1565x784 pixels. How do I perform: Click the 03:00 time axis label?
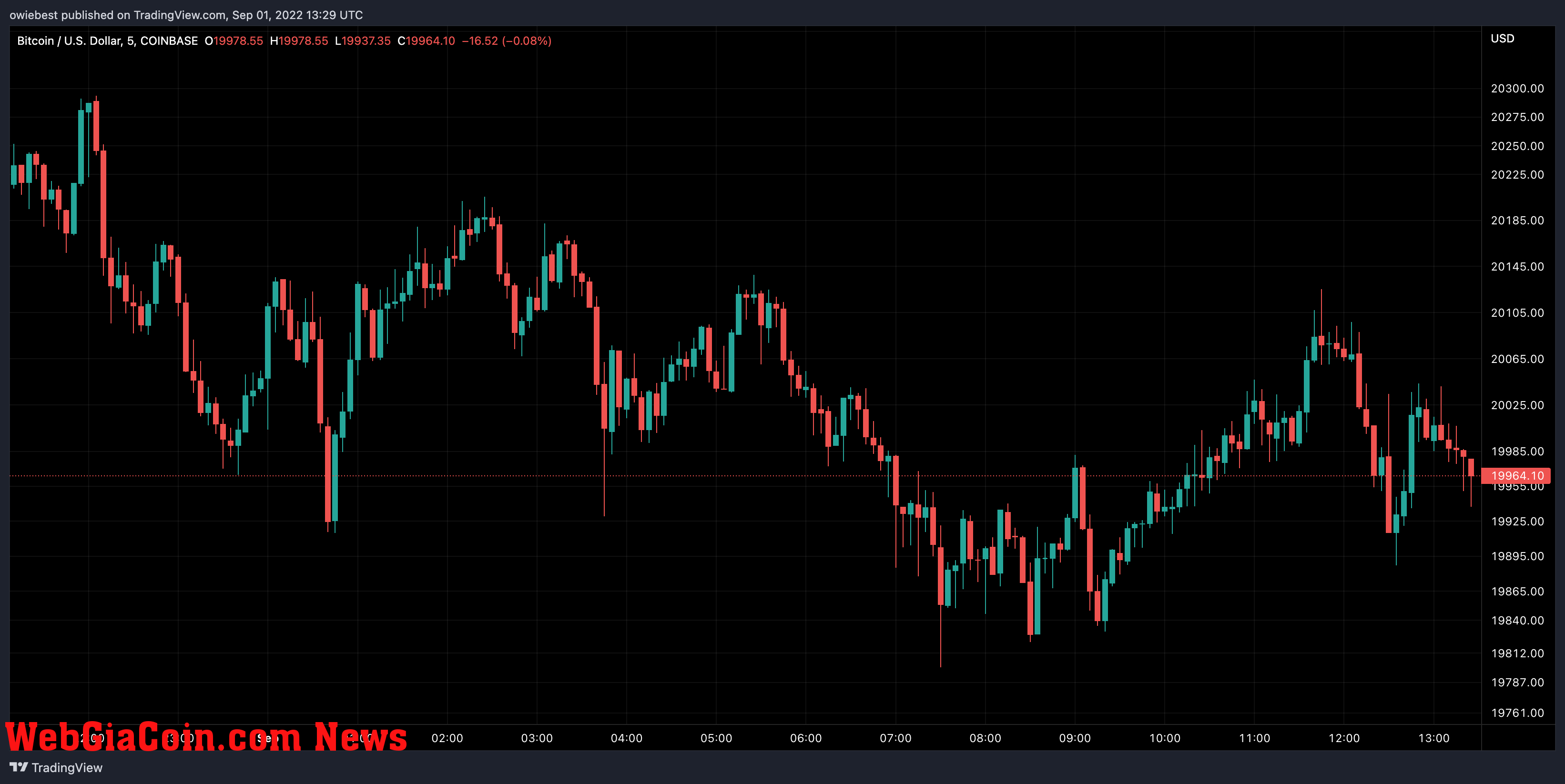537,738
